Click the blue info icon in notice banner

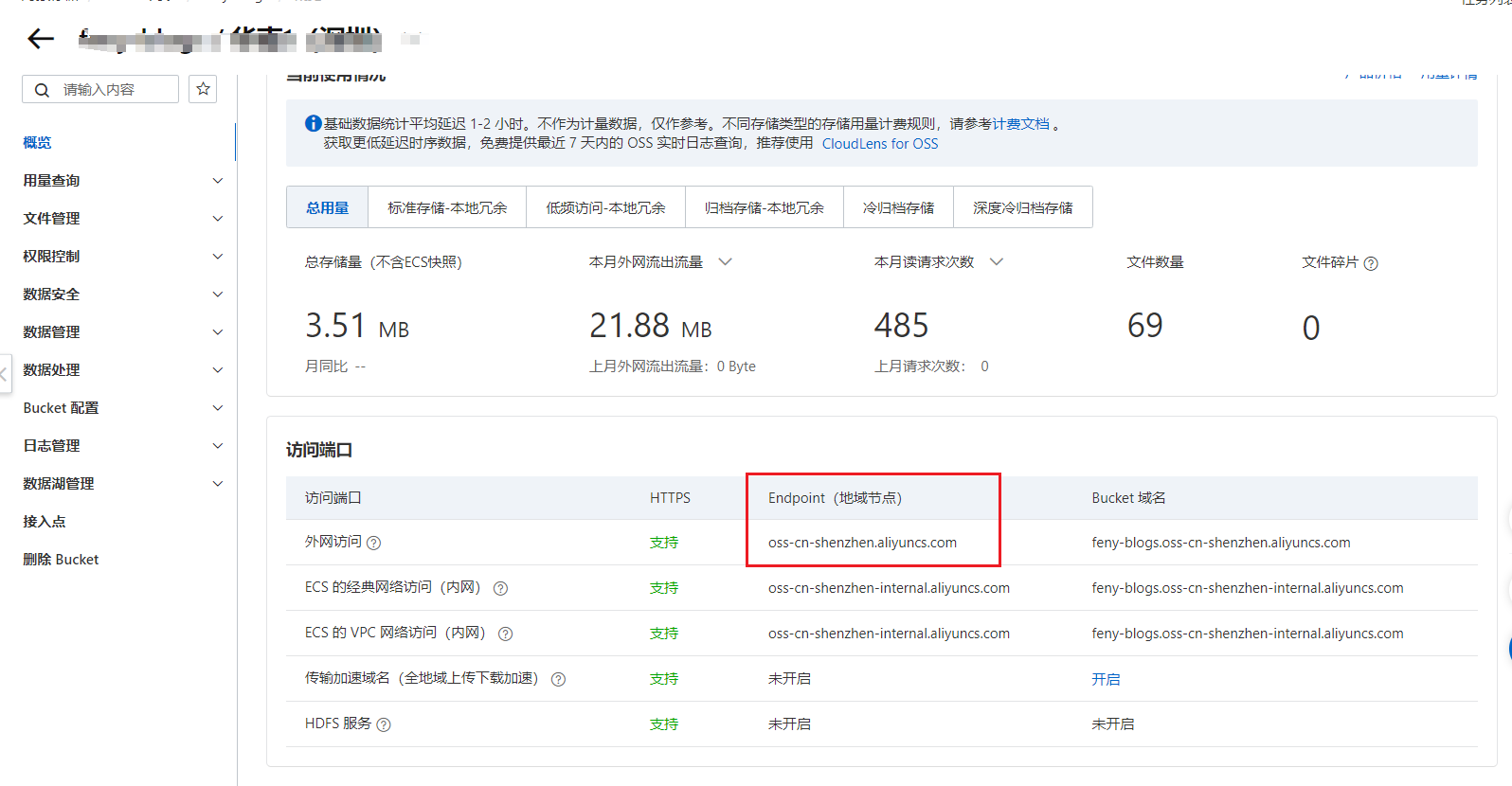point(313,123)
